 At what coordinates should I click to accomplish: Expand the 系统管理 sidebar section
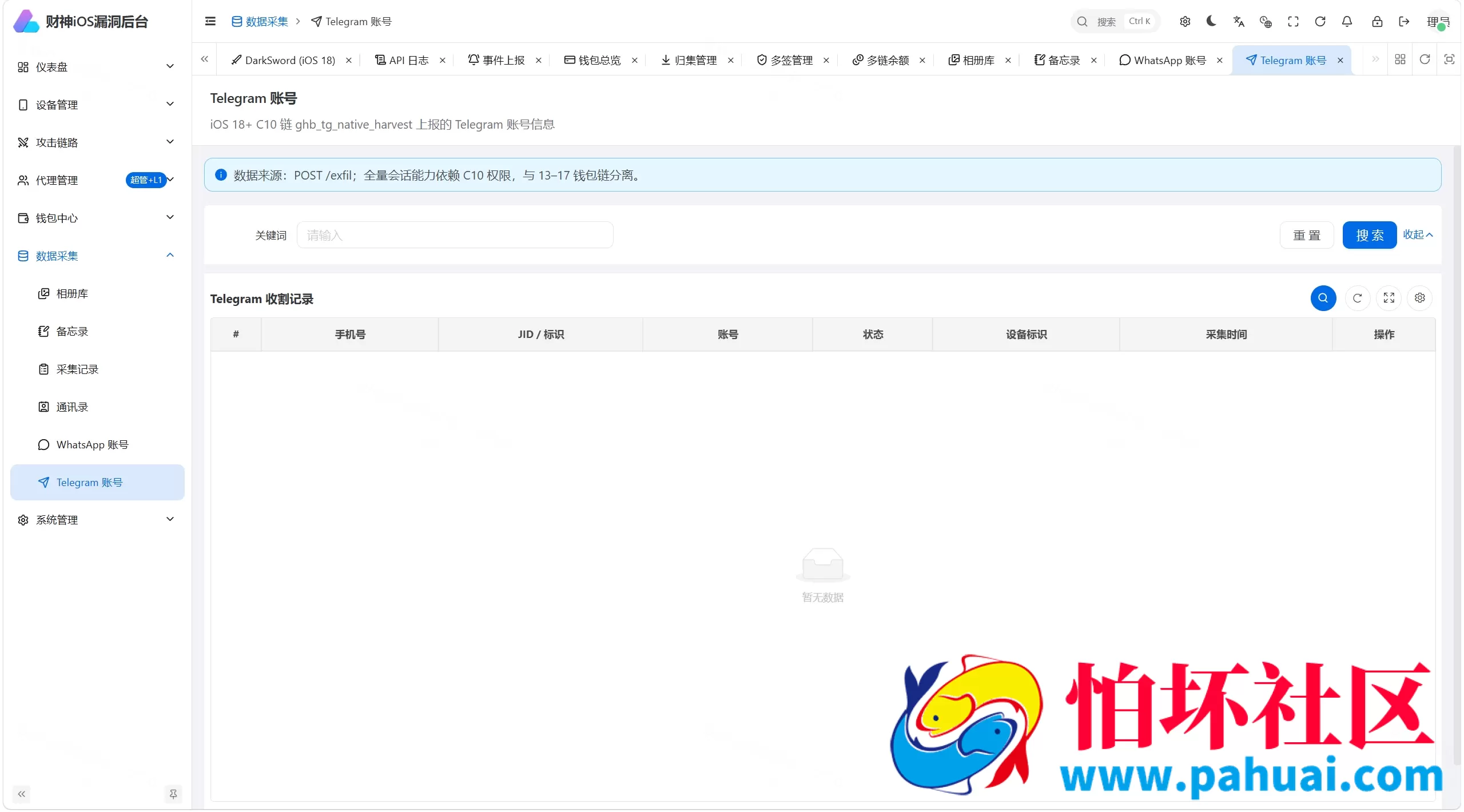pyautogui.click(x=97, y=520)
